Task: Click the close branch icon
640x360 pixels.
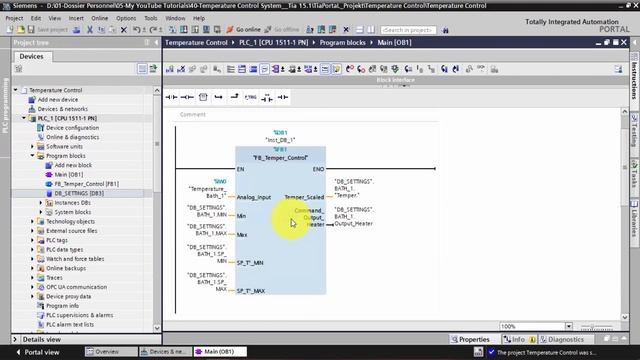Action: 234,97
